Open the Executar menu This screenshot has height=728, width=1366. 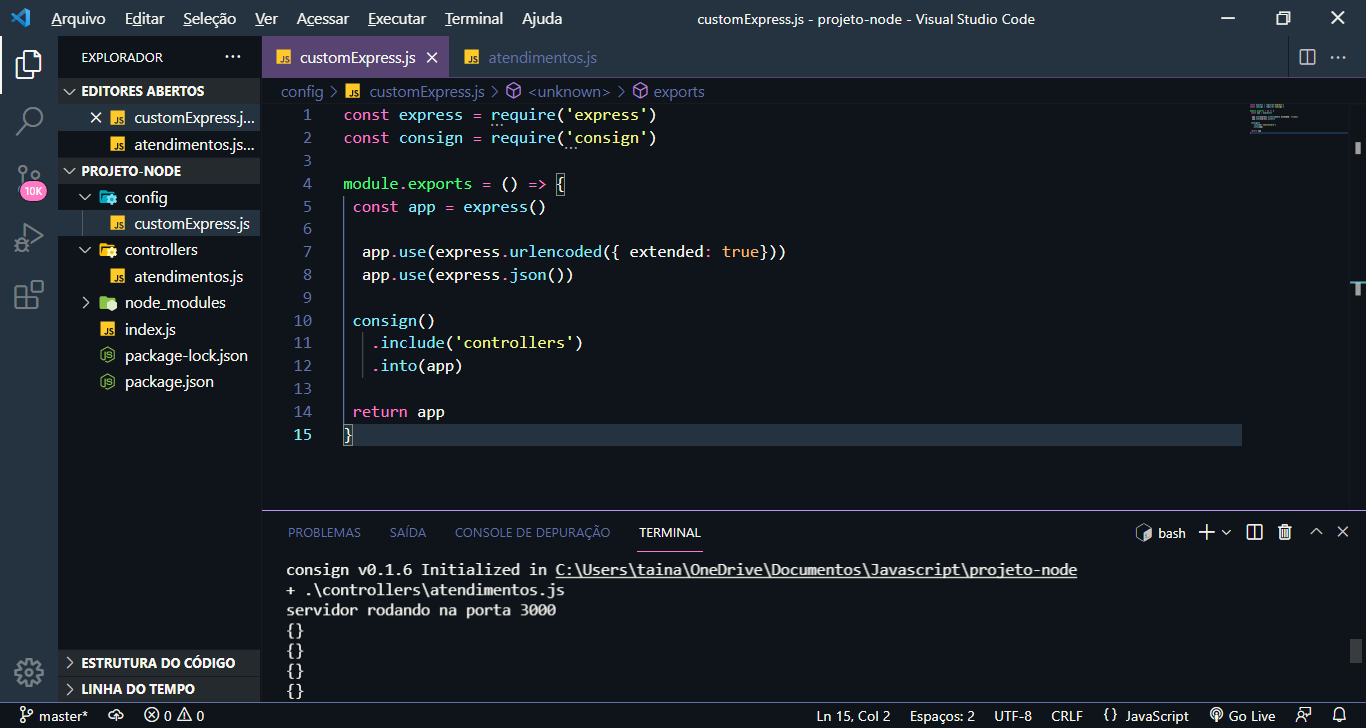pyautogui.click(x=397, y=19)
